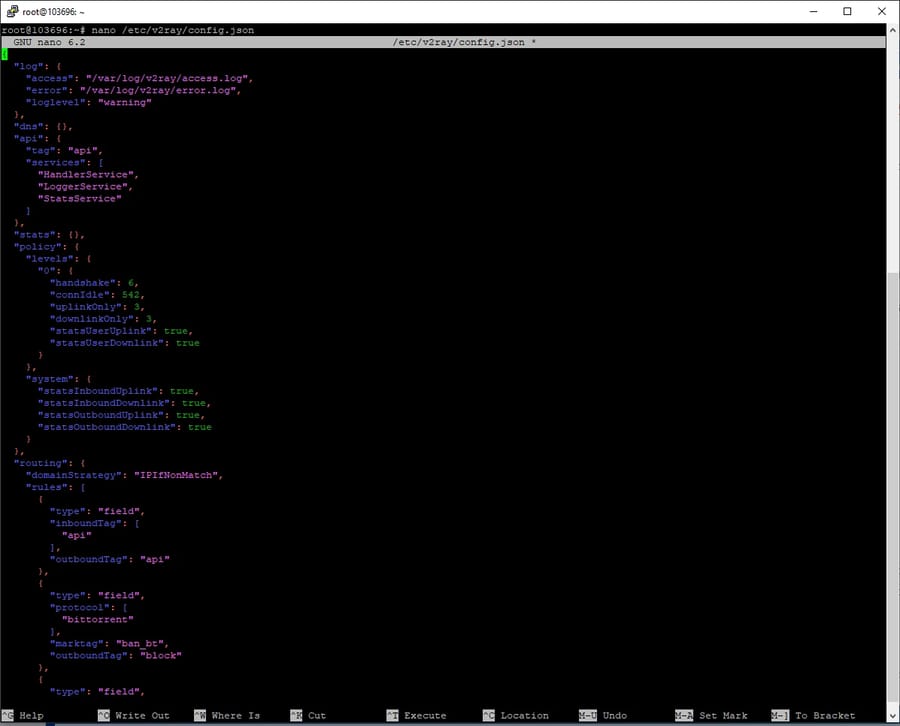
Task: Click the ^T Execute shortcut
Action: pos(415,715)
